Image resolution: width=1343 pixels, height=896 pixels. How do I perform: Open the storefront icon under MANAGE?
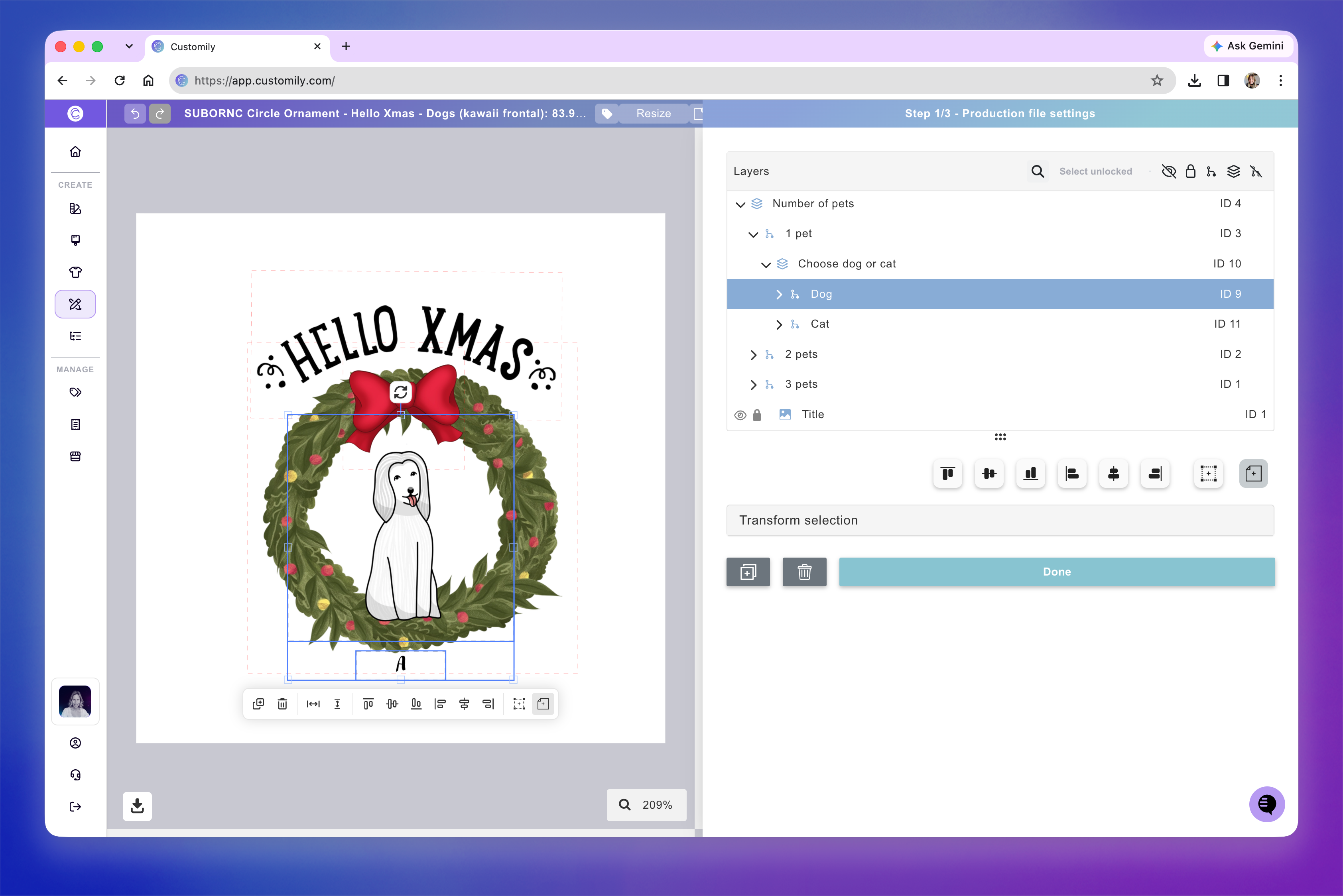coord(75,456)
